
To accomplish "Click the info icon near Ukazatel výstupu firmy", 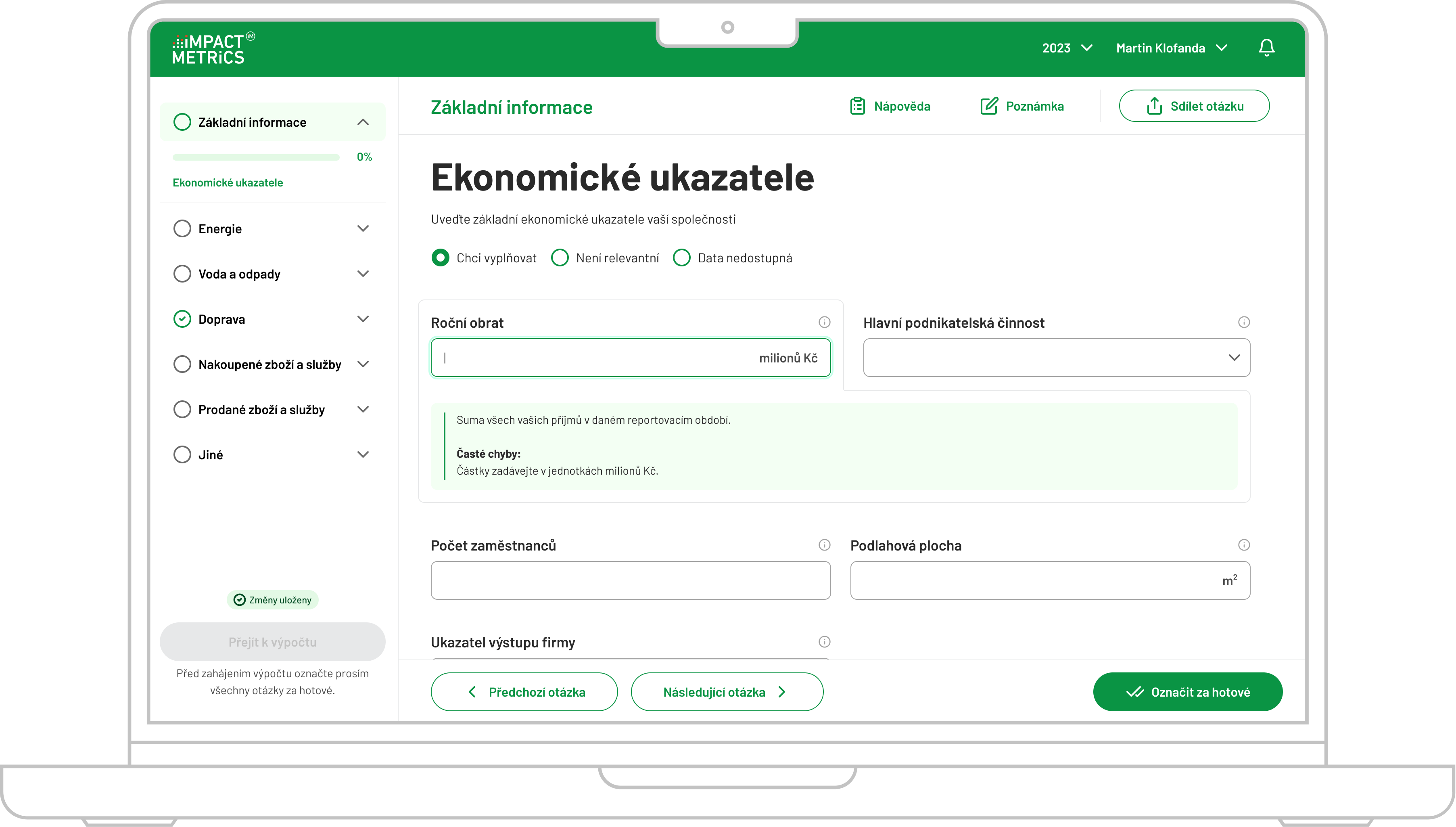I will click(x=825, y=642).
